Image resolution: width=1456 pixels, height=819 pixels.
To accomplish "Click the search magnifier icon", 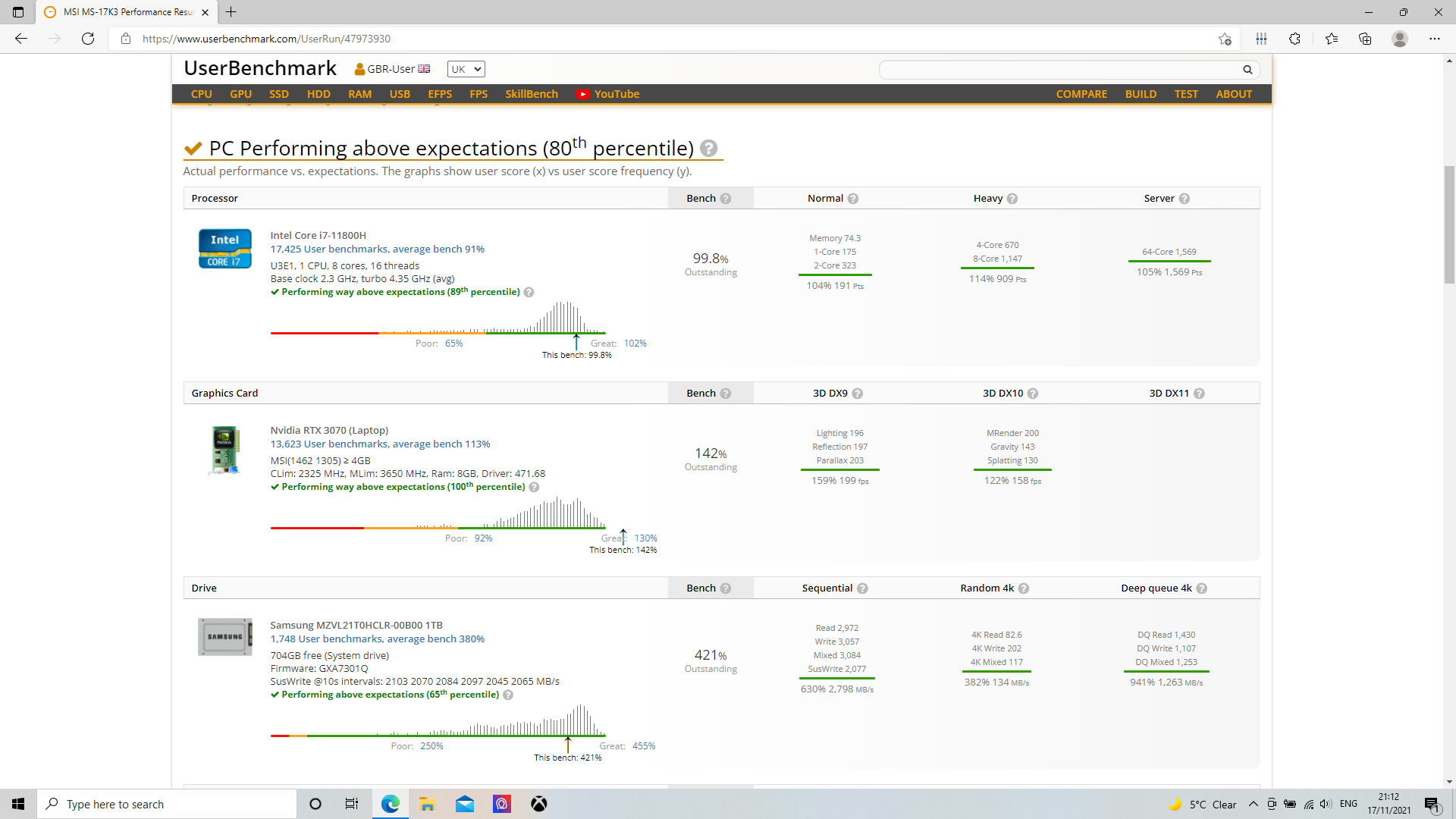I will 1247,70.
